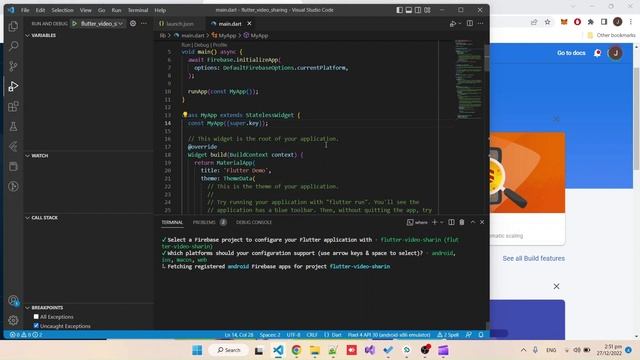Open Chrome extensions puzzle icon
Viewport: 640px width, 360px height.
tap(590, 22)
